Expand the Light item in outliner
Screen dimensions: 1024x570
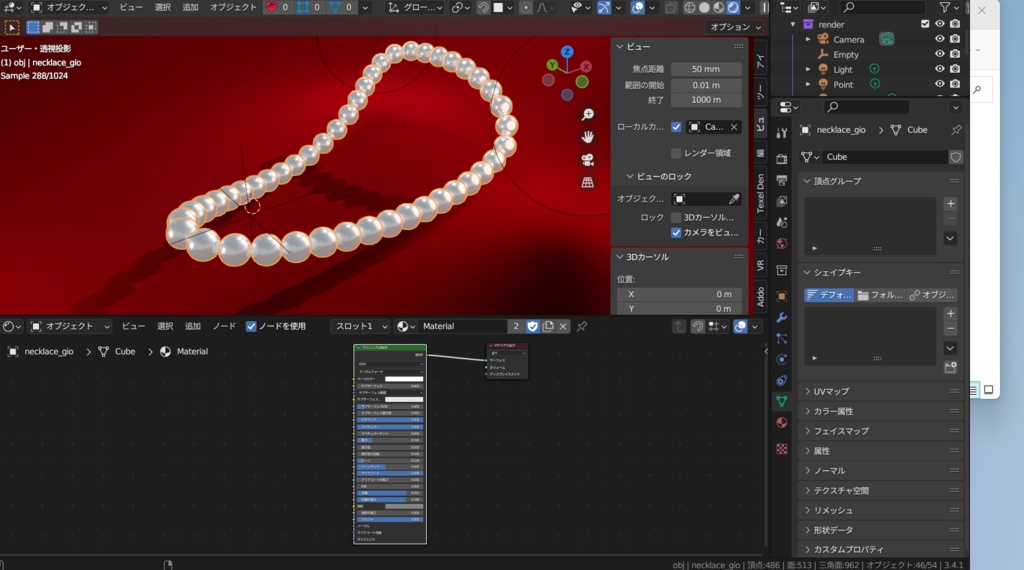pyautogui.click(x=809, y=70)
